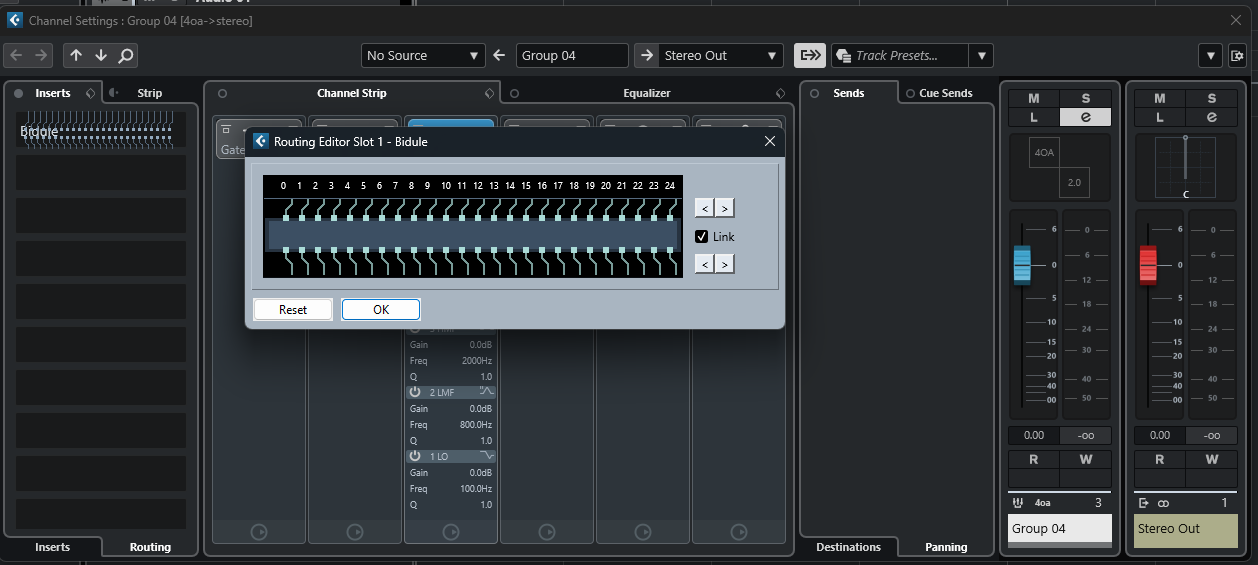Toggle power on the 1 LO EQ band
Image resolution: width=1258 pixels, height=565 pixels.
(x=415, y=456)
